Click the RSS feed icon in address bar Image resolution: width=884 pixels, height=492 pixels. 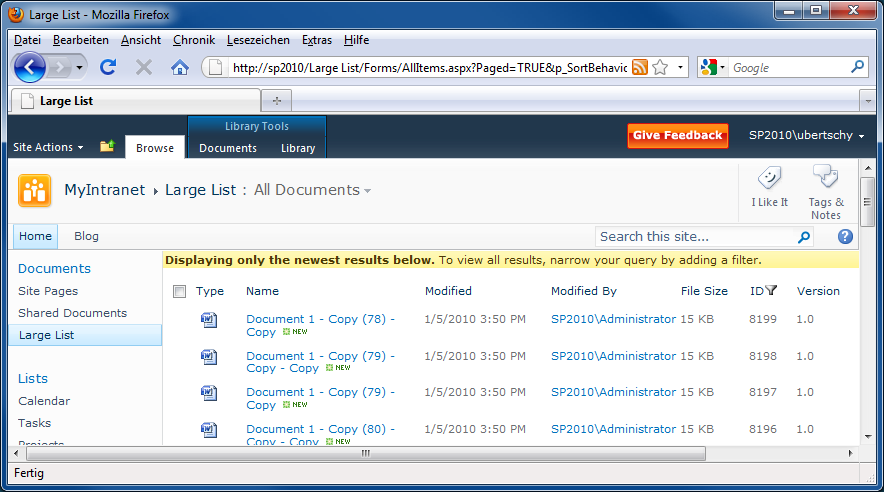click(639, 67)
